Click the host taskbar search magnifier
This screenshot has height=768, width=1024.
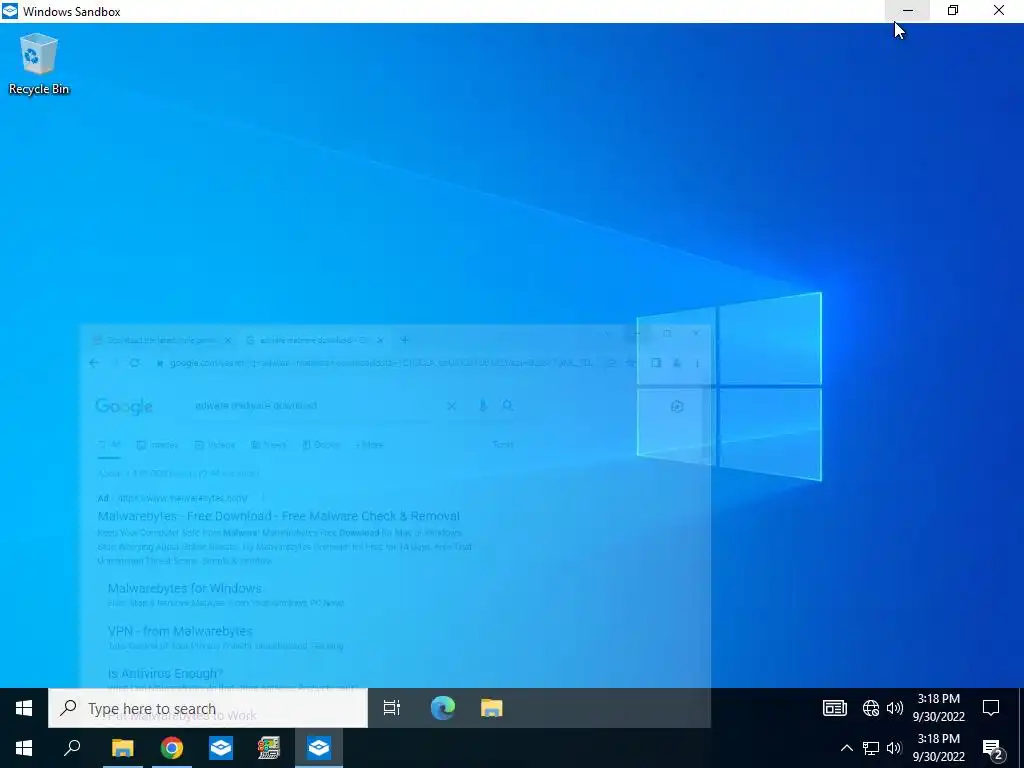pos(72,748)
